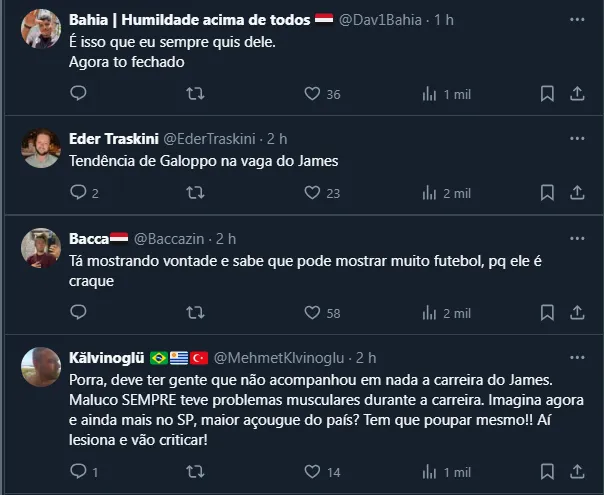Click the Bacca display name
Viewport: 604px width, 495px height.
[89, 238]
